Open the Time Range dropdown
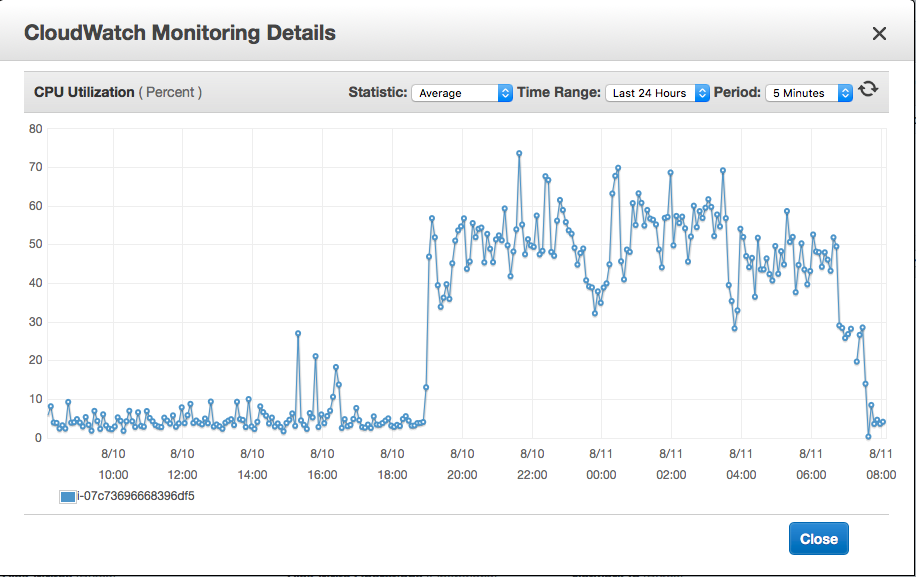The width and height of the screenshot is (916, 577). [x=657, y=93]
